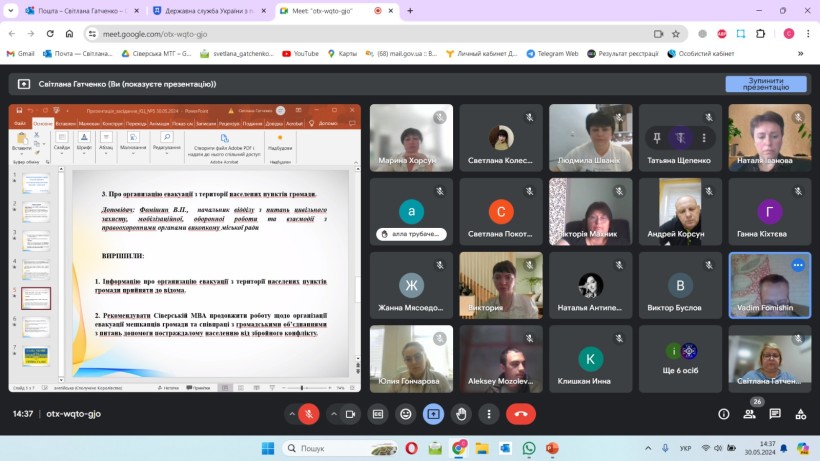Switch to the Державна служба України tab
The width and height of the screenshot is (820, 461).
[209, 10]
